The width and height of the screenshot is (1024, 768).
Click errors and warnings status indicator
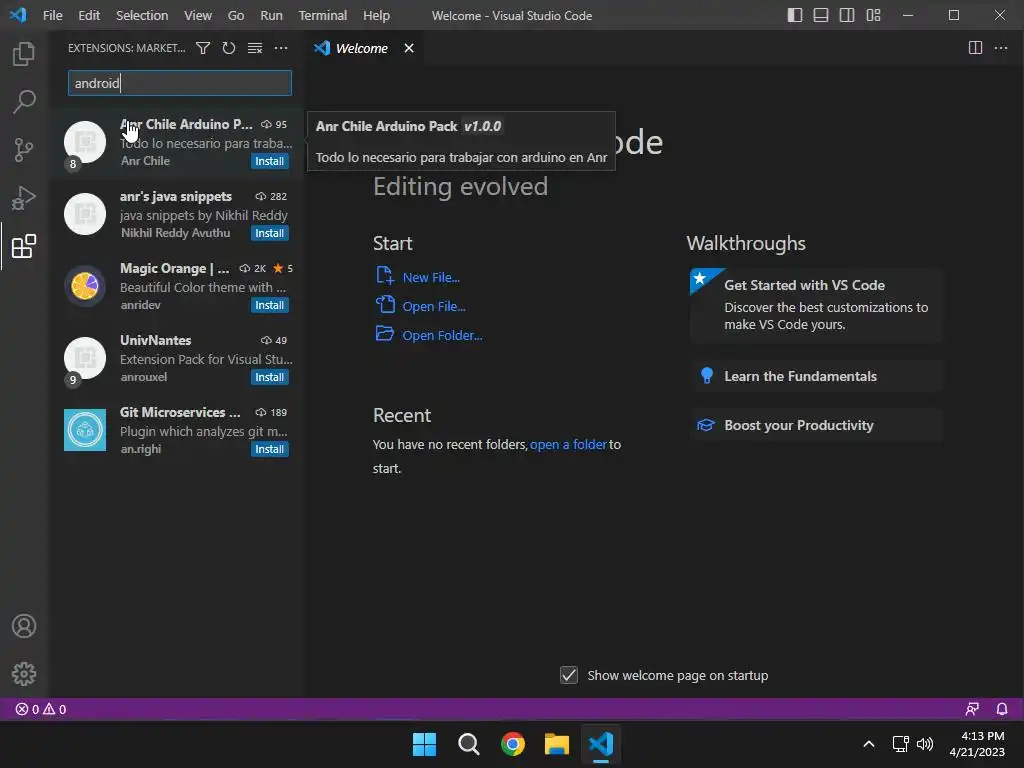point(40,709)
